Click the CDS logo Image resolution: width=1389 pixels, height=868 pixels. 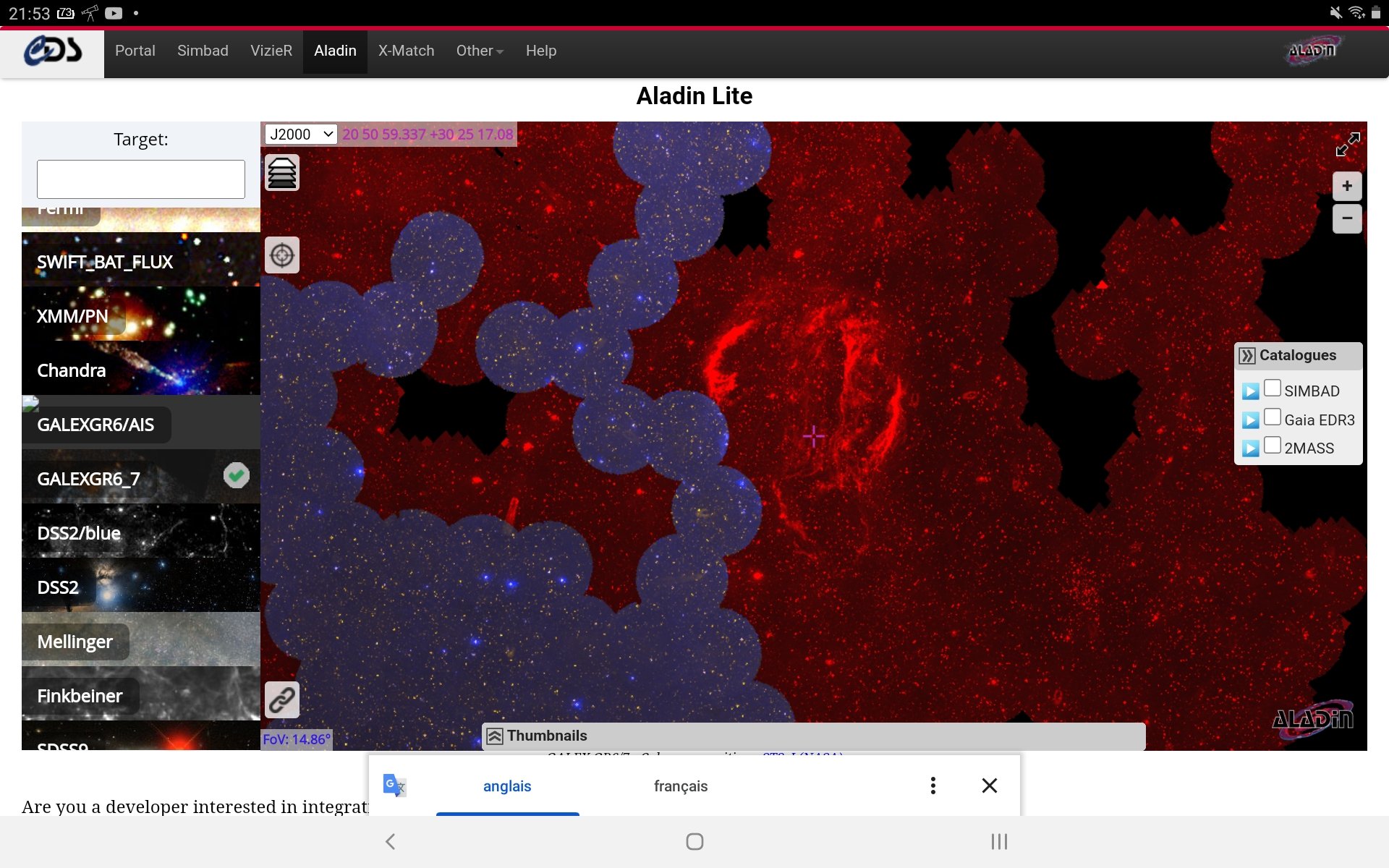click(x=52, y=51)
